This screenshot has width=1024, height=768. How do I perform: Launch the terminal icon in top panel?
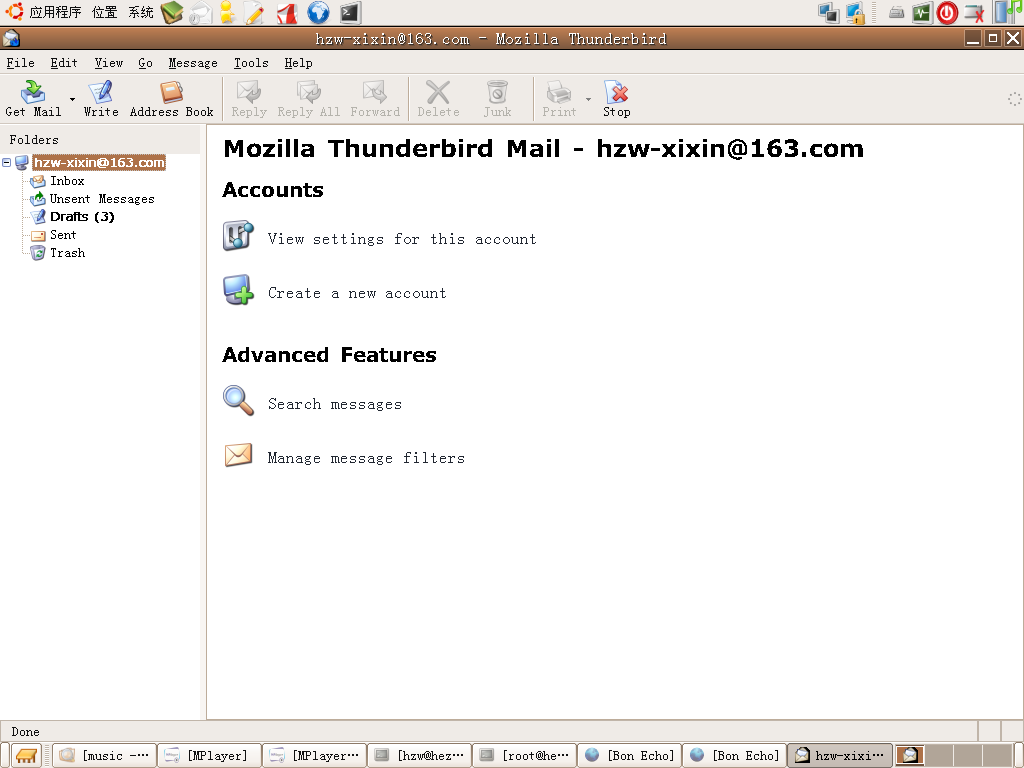click(350, 12)
